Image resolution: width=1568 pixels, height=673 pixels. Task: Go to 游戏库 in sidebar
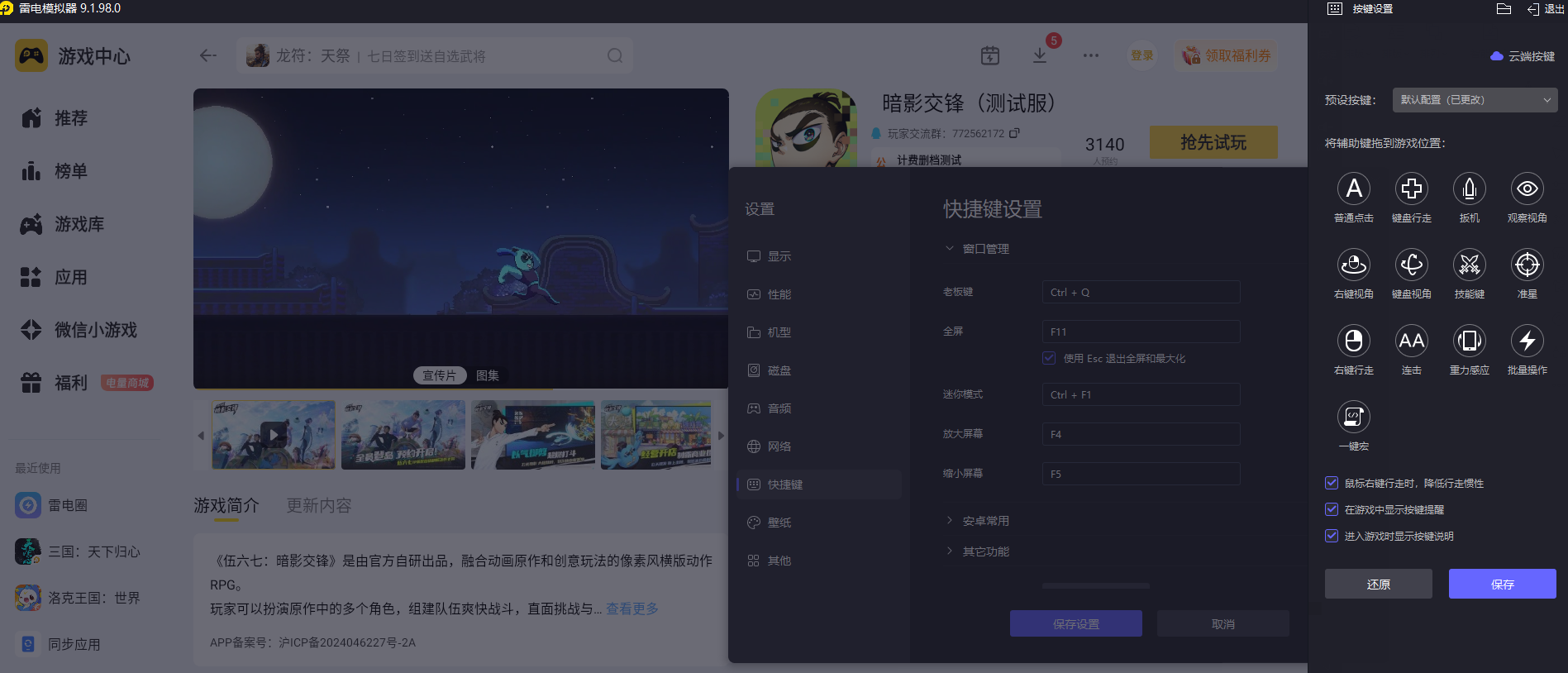pyautogui.click(x=63, y=224)
